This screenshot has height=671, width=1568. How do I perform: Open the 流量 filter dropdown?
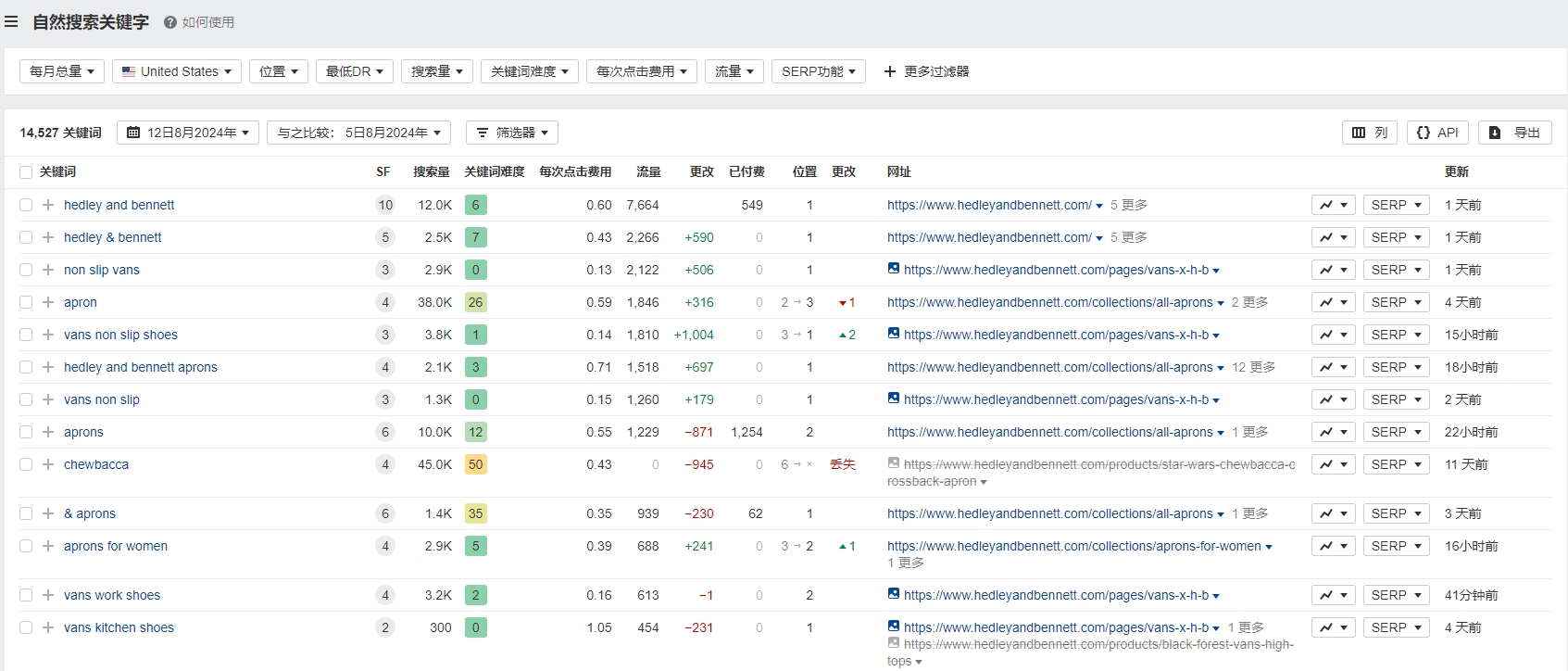pyautogui.click(x=734, y=71)
